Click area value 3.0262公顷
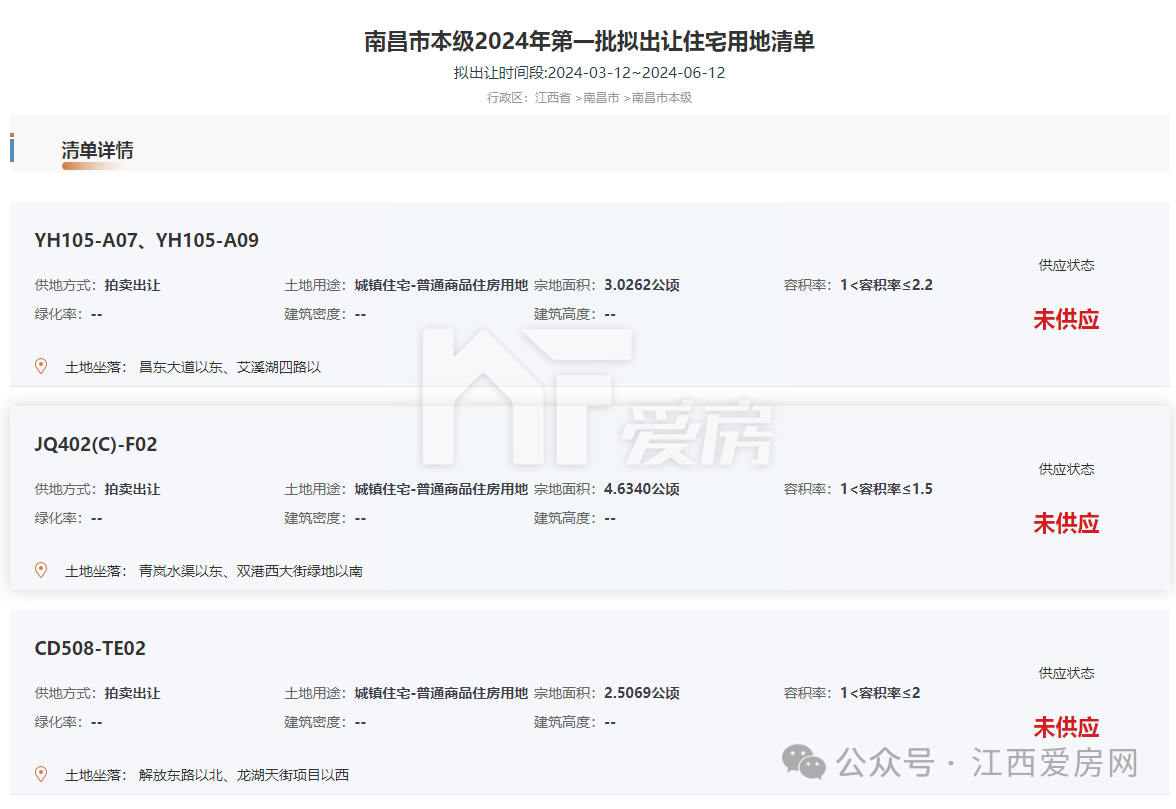Screen dimensions: 1176x809 click(x=642, y=285)
